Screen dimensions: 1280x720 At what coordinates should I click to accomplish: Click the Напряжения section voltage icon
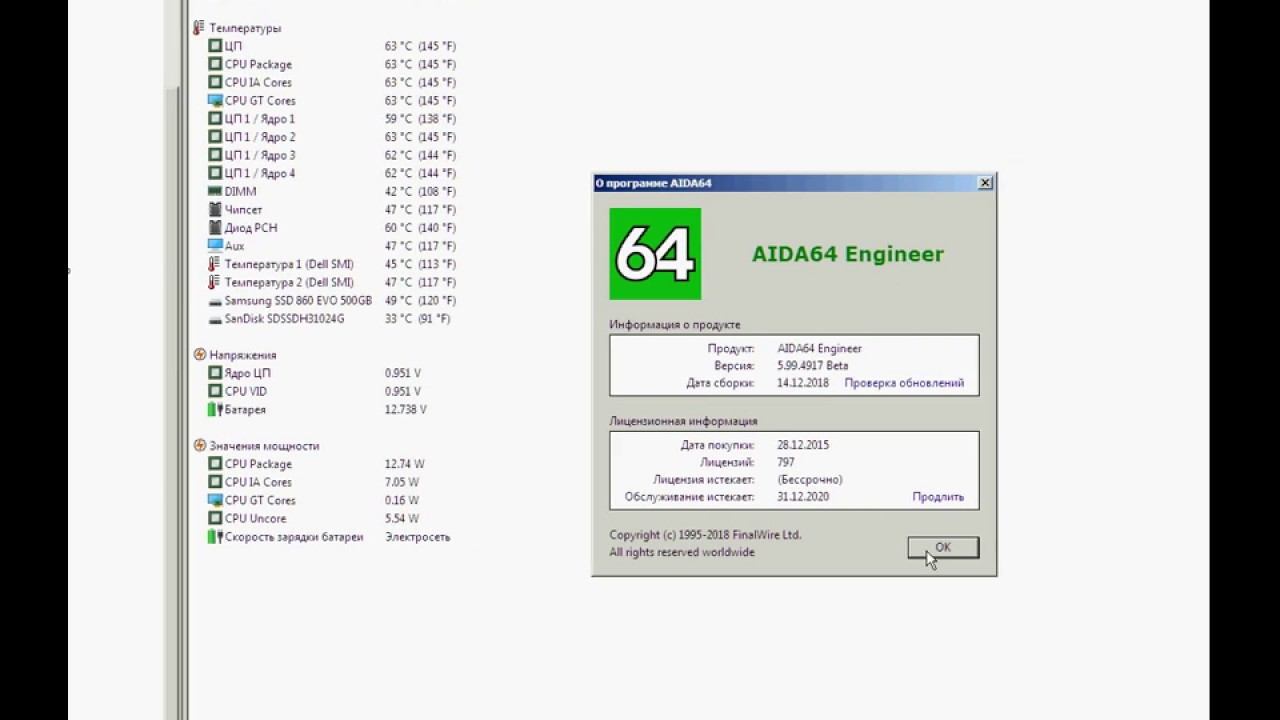pyautogui.click(x=199, y=355)
